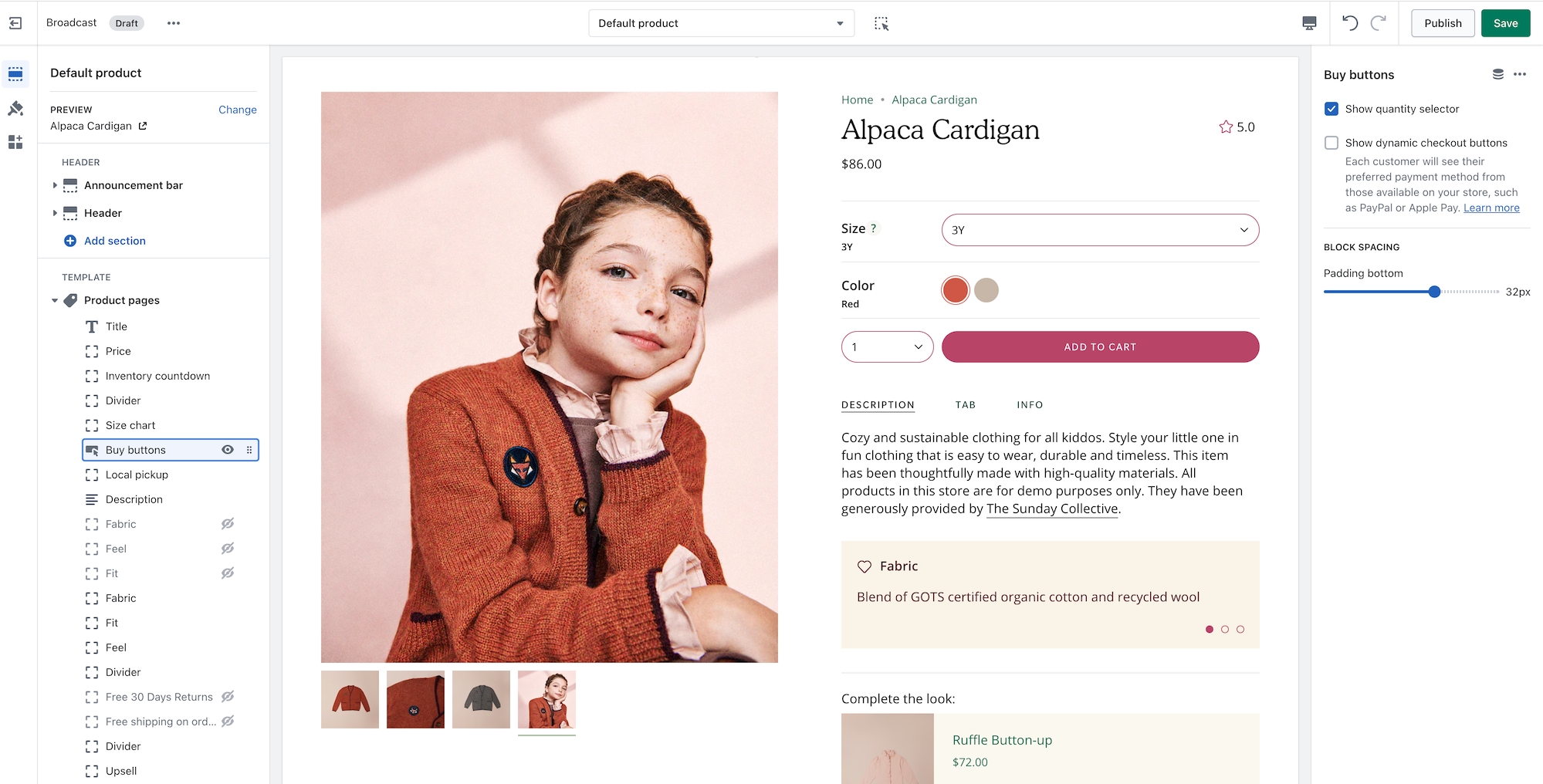Click the Publish button
1543x784 pixels.
[1443, 23]
